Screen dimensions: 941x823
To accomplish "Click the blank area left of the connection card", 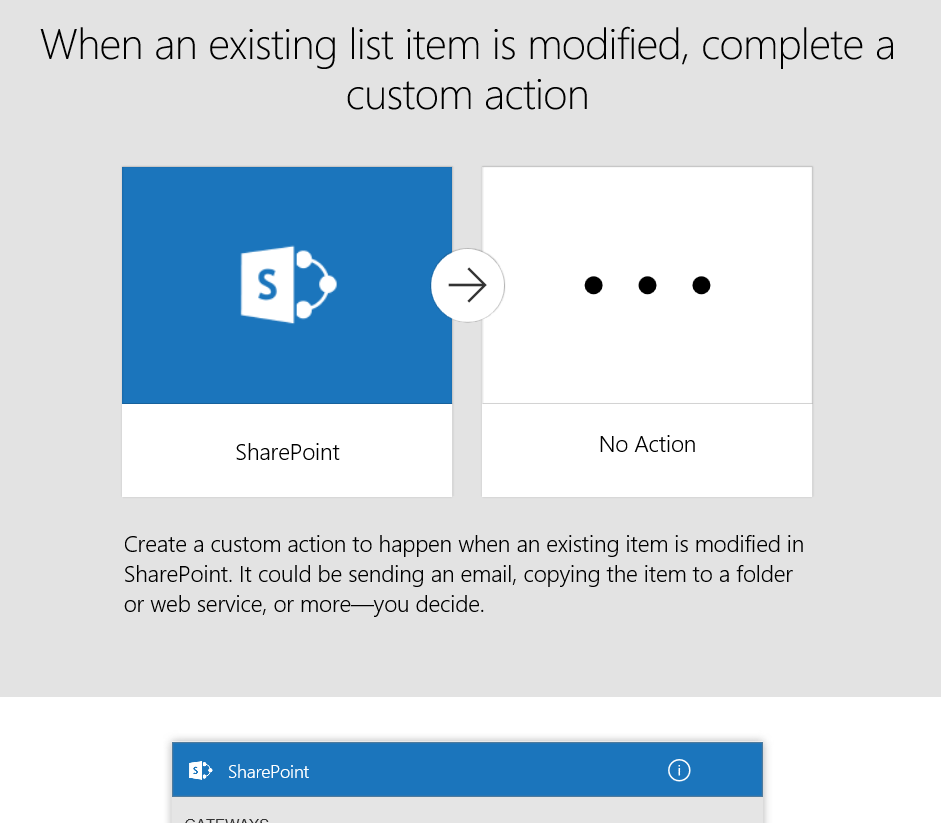I will 85,770.
